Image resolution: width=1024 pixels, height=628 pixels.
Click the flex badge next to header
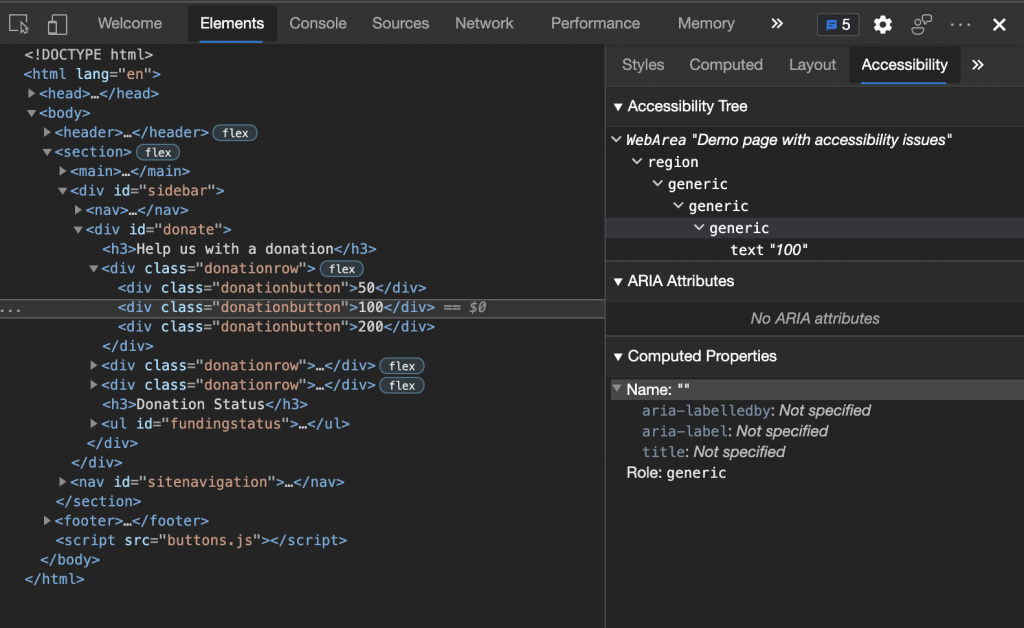point(235,133)
